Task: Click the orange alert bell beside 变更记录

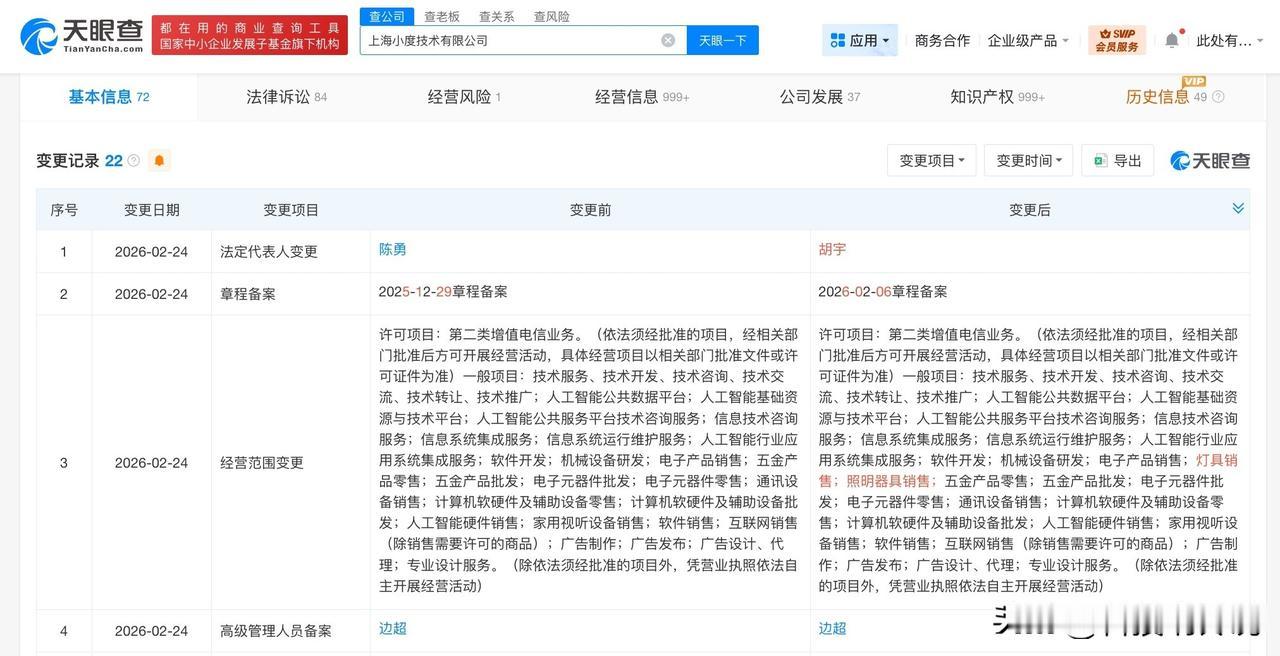Action: (x=159, y=161)
